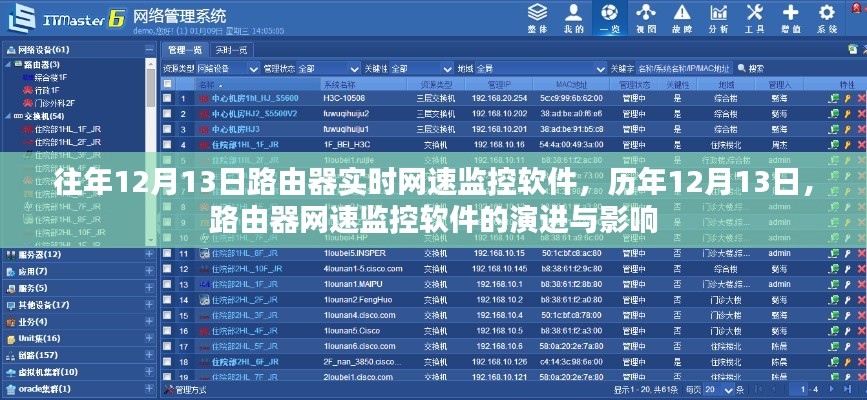Click the 服务器(2) server icon in sidebar
This screenshot has height=400, width=867.
8,256
